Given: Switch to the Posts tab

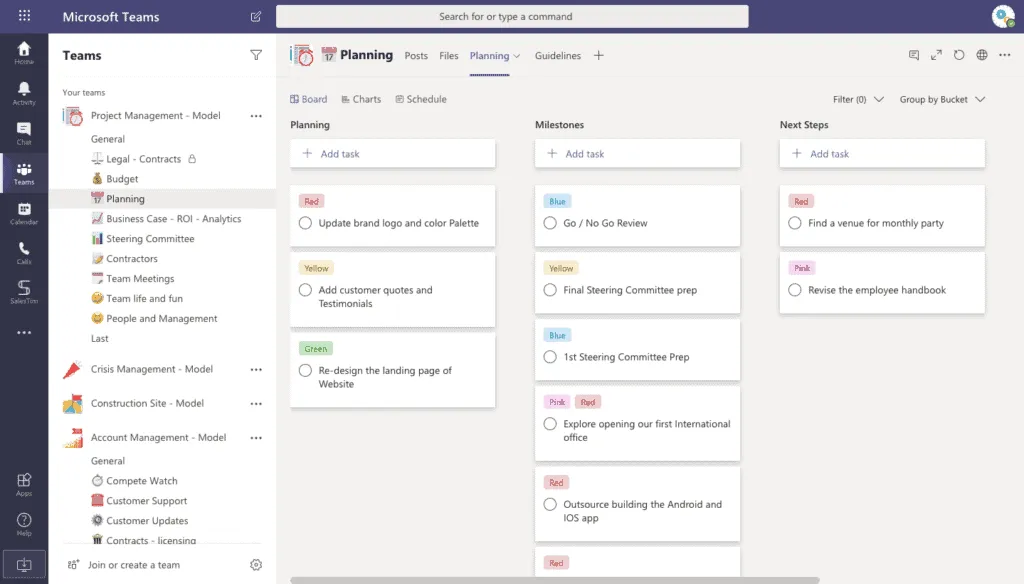Looking at the screenshot, I should pyautogui.click(x=416, y=56).
